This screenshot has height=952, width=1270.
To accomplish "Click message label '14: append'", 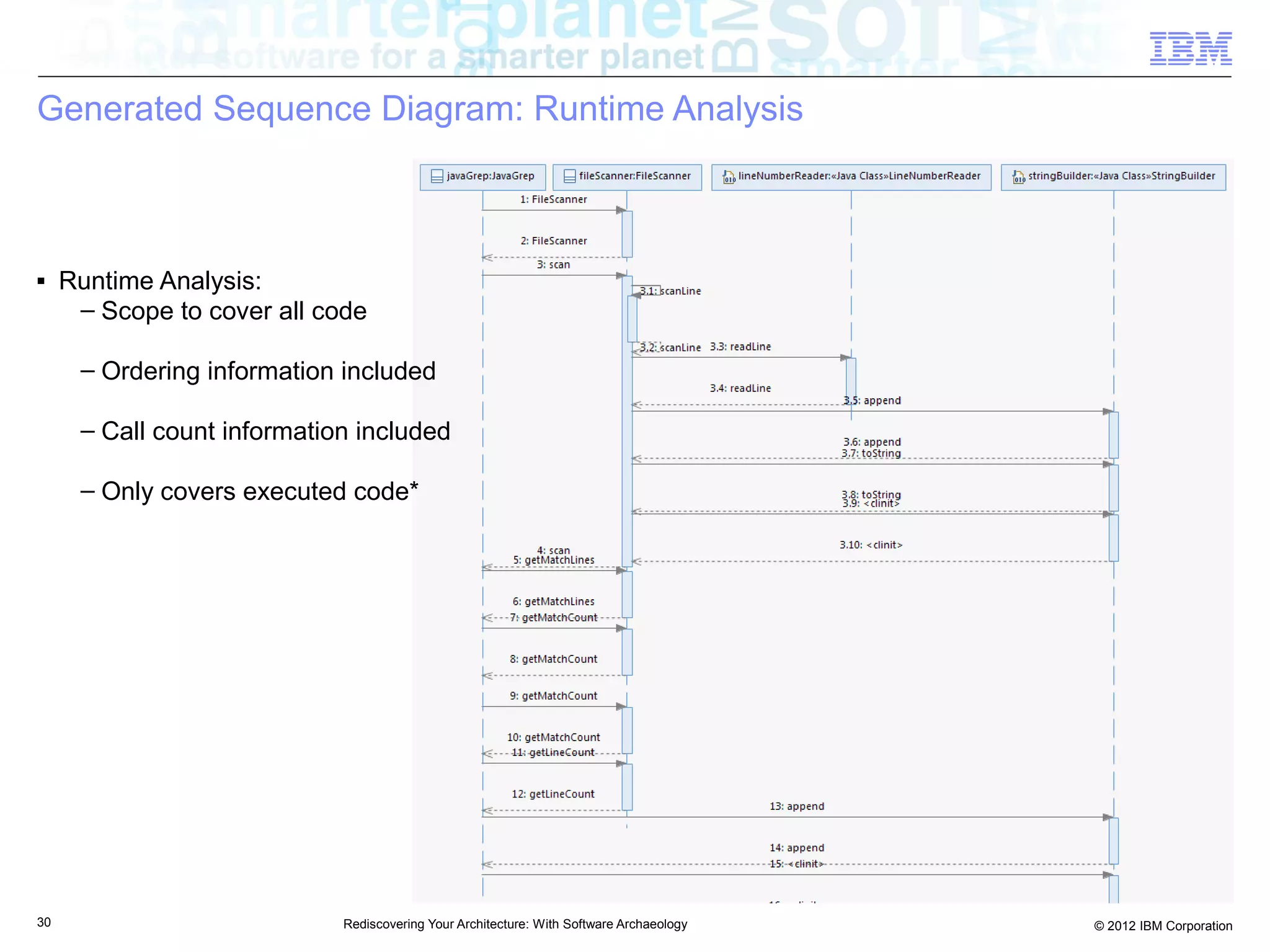I will (x=797, y=848).
